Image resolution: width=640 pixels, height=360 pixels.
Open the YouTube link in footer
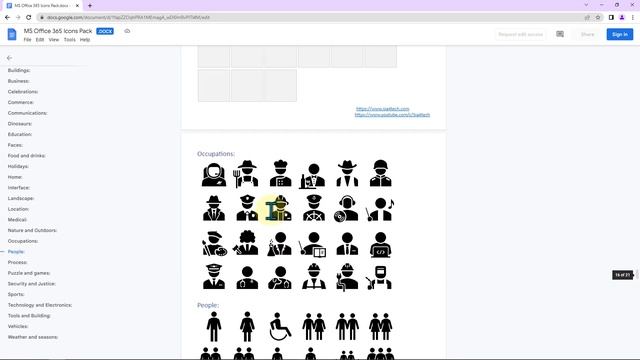(x=392, y=115)
